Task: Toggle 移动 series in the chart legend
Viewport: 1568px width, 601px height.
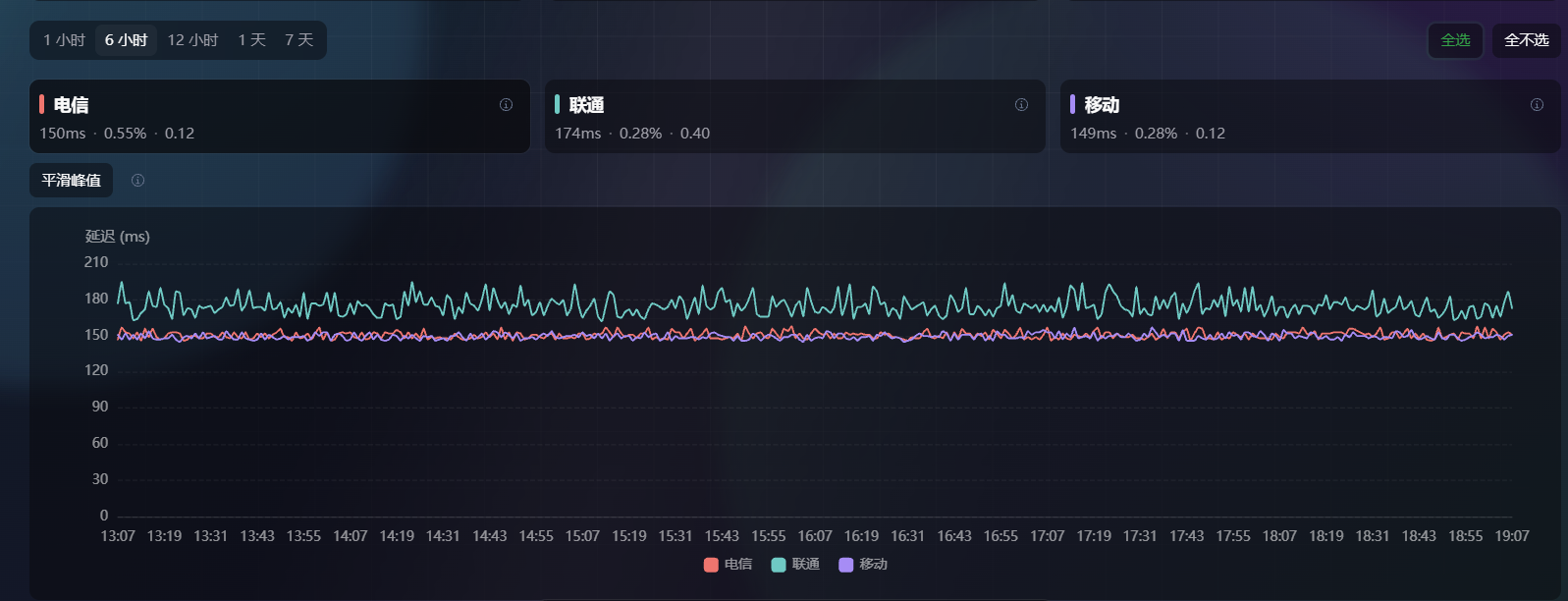Action: point(863,565)
